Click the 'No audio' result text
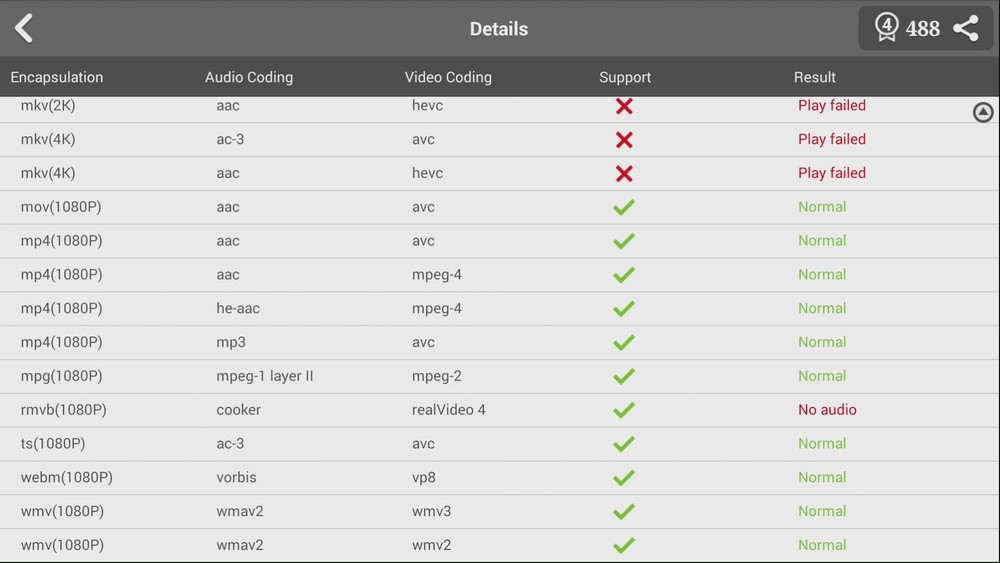Screen dimensions: 1000x563 tap(827, 410)
